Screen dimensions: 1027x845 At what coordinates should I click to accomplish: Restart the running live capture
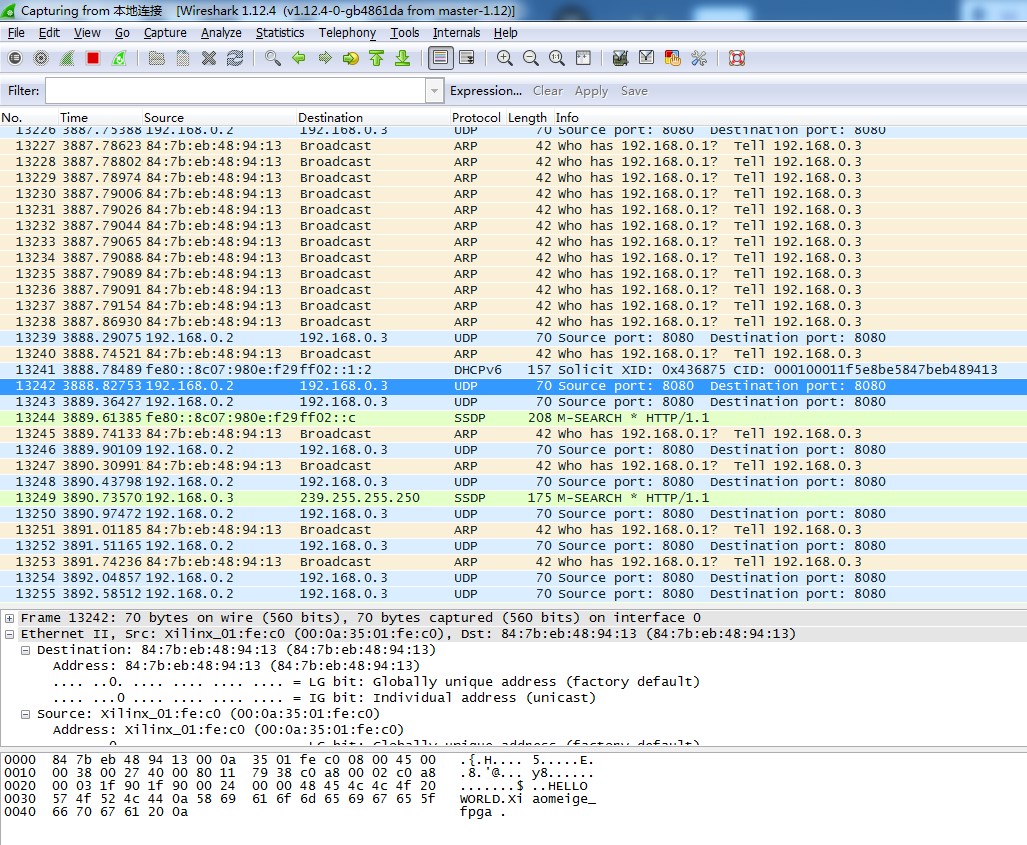[x=118, y=58]
